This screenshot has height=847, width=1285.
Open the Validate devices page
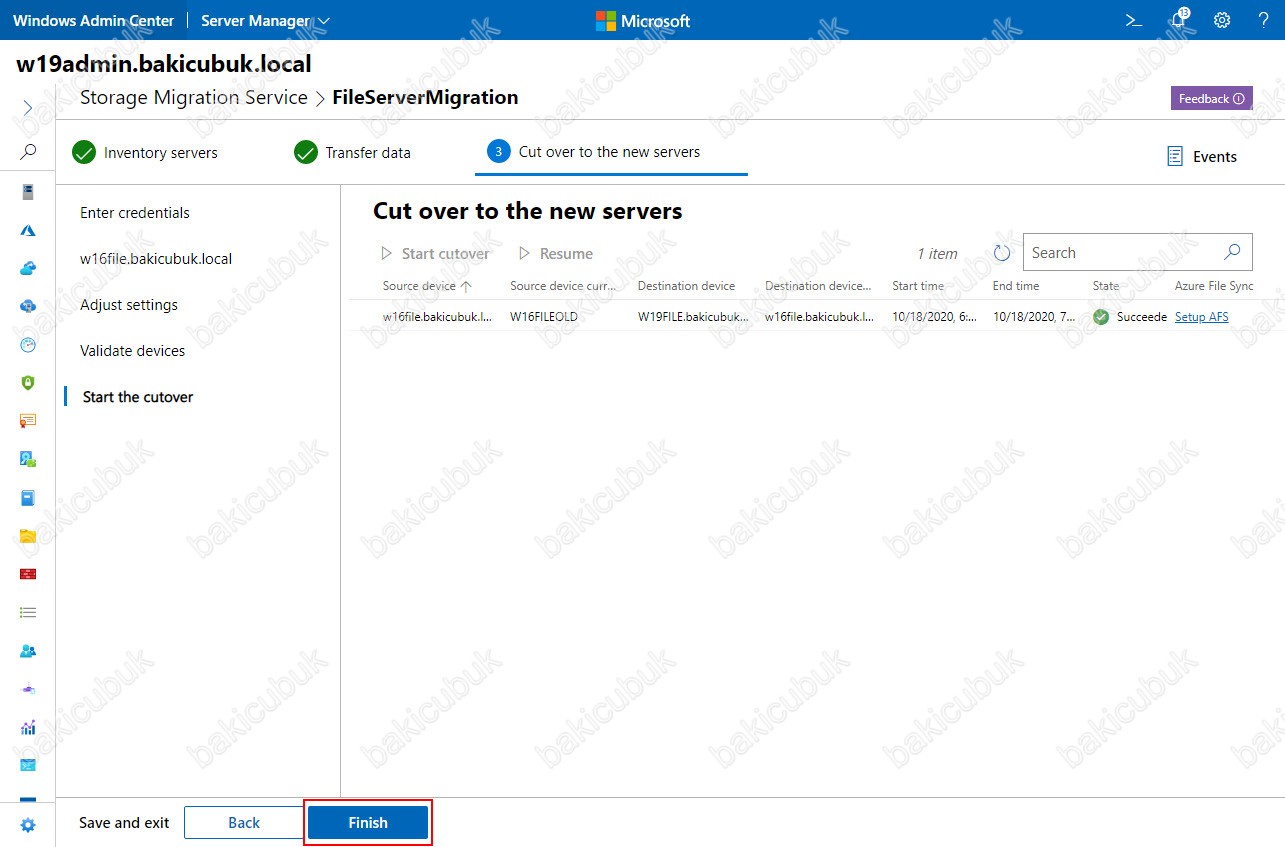pos(133,351)
